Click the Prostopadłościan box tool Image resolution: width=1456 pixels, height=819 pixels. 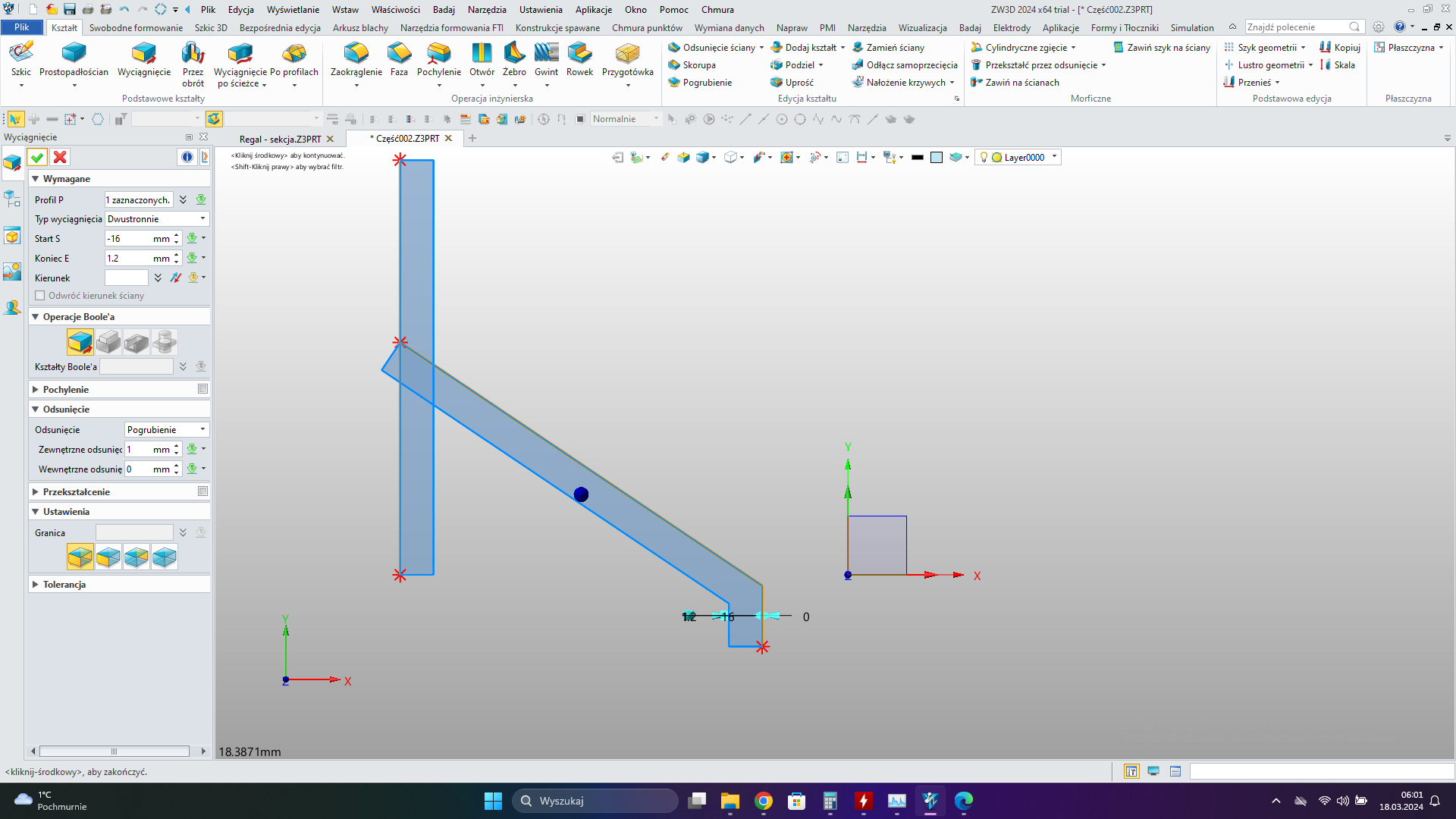point(74,59)
